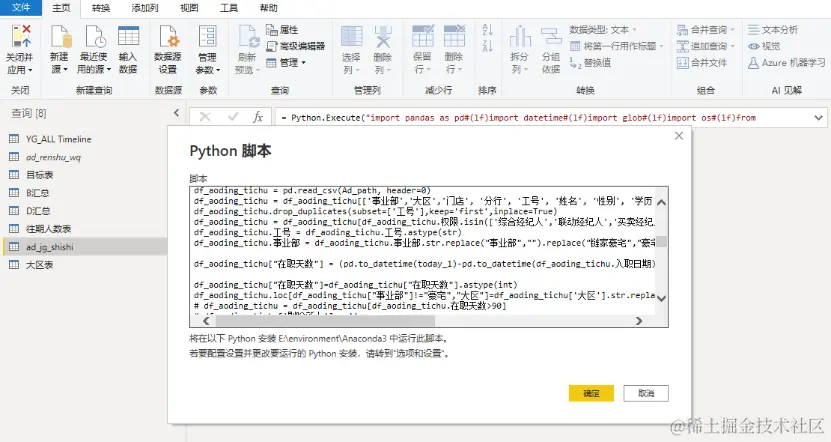
Task: Open the 管理 (Manage) query dropdown
Action: point(286,63)
